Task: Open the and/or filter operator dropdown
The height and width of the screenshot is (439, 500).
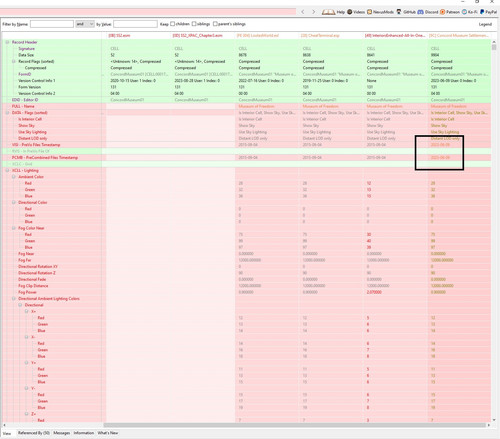Action: point(85,24)
